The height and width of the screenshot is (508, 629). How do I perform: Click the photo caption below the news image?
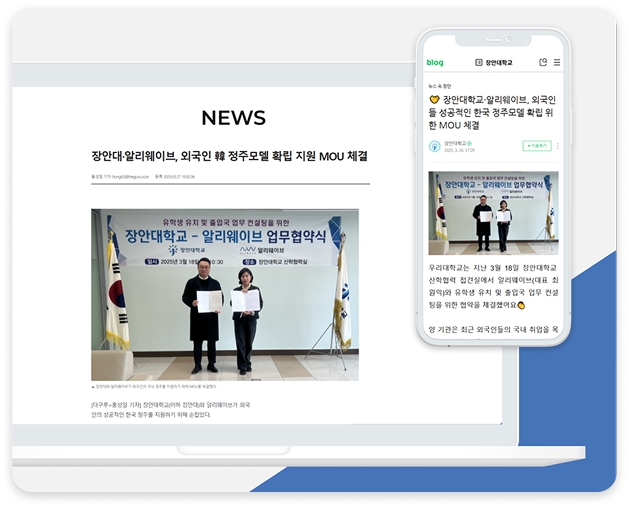pyautogui.click(x=154, y=387)
